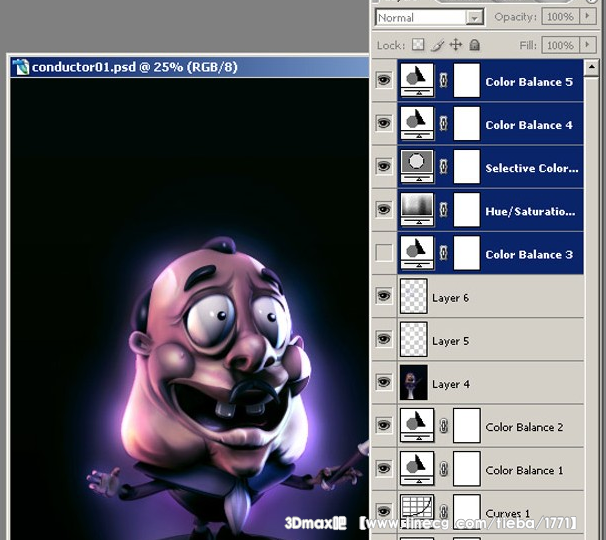This screenshot has height=540, width=606.
Task: Click mask link icon on Hue/Saturation
Action: 444,210
